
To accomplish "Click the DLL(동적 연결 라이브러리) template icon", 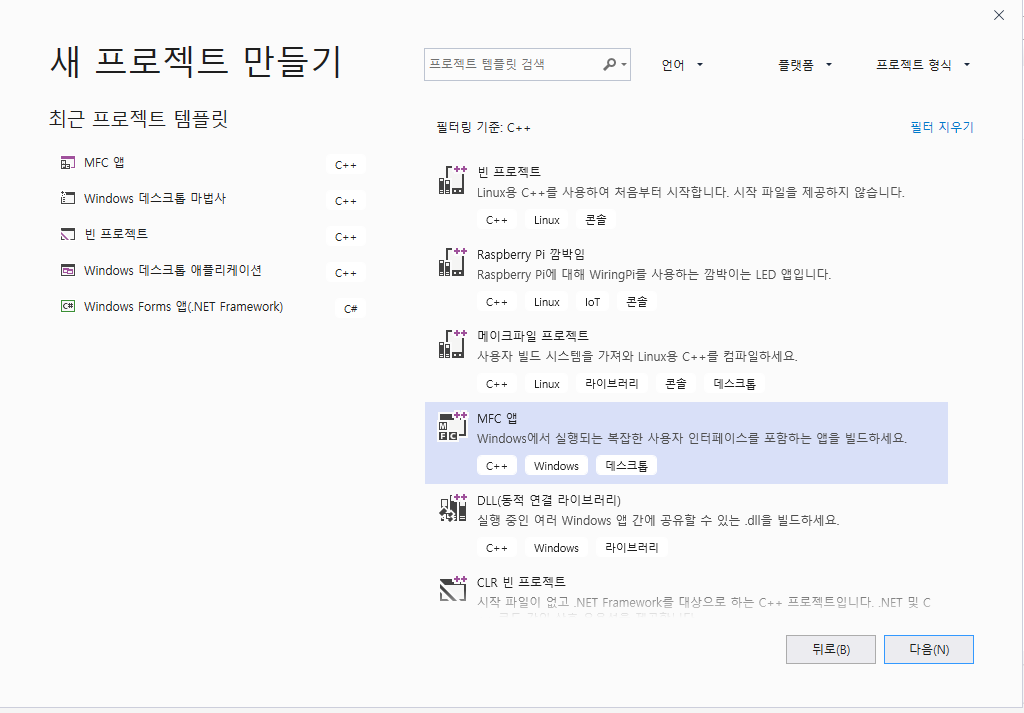I will [x=453, y=508].
